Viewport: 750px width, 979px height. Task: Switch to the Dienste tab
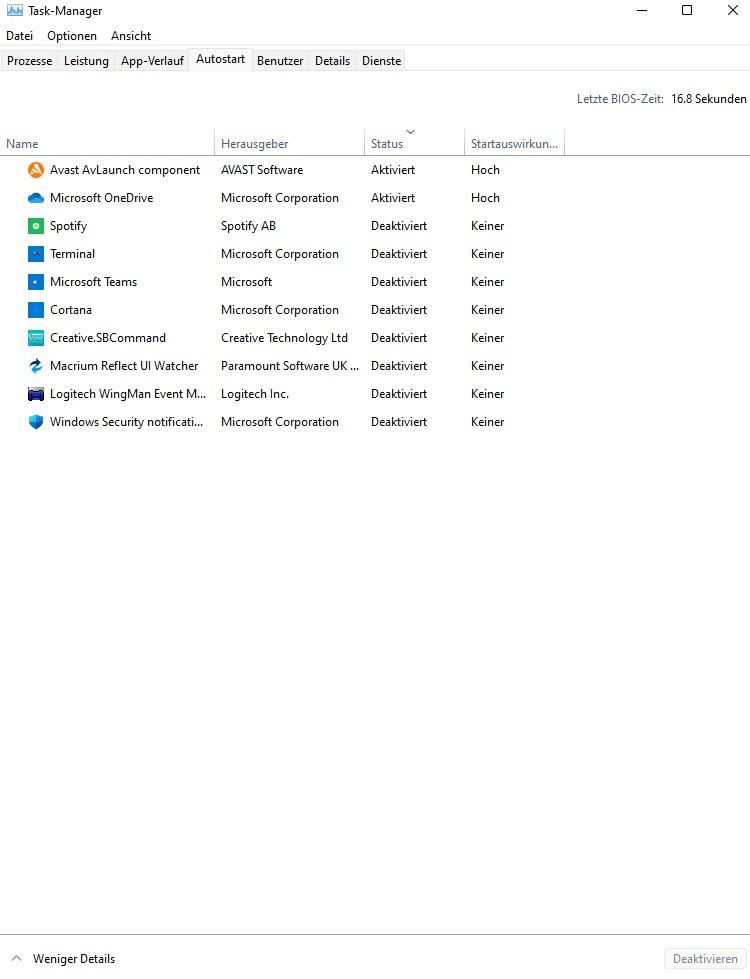(382, 61)
